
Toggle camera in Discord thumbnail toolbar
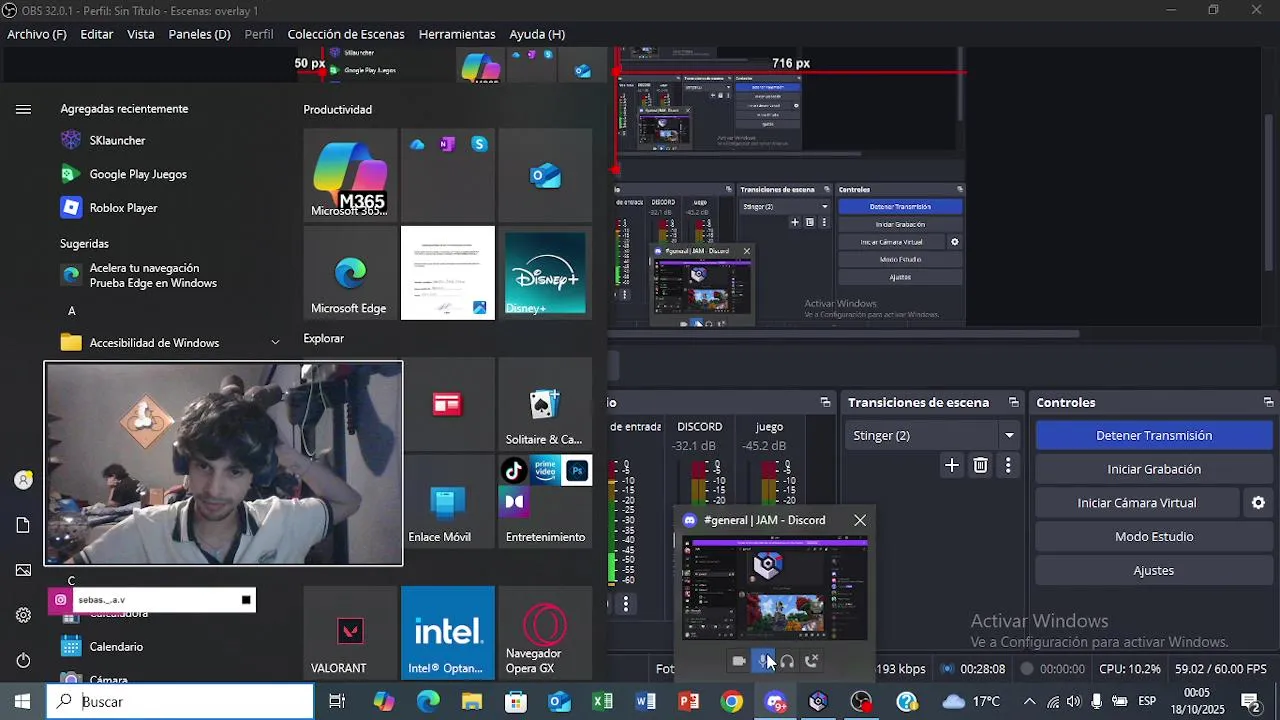tap(739, 661)
